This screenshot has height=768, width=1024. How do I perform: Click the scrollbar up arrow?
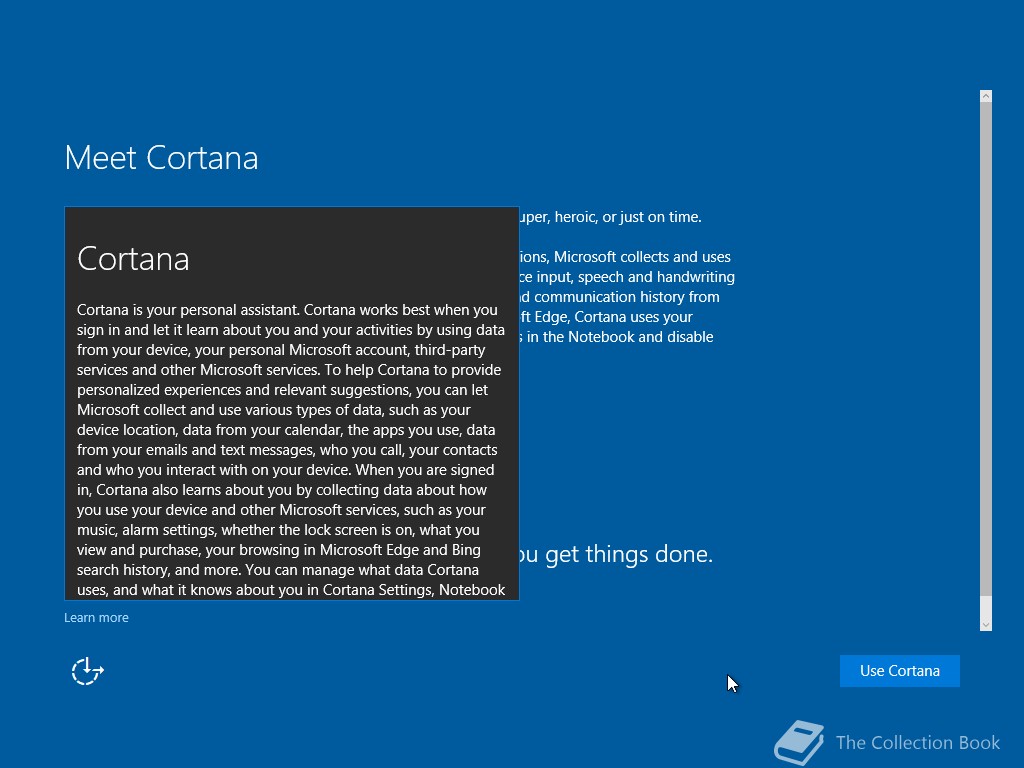pos(986,96)
